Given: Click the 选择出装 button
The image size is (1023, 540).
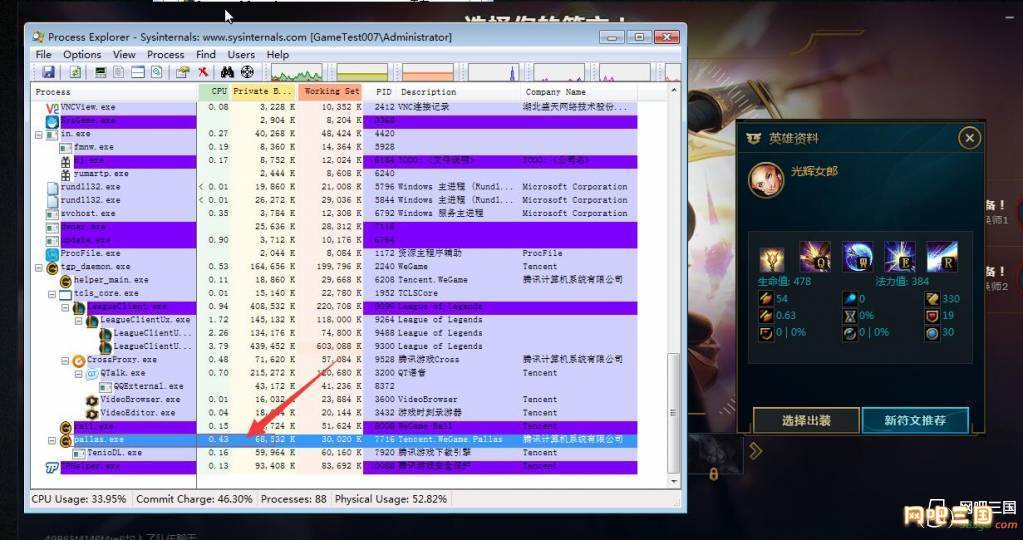Looking at the screenshot, I should click(806, 421).
